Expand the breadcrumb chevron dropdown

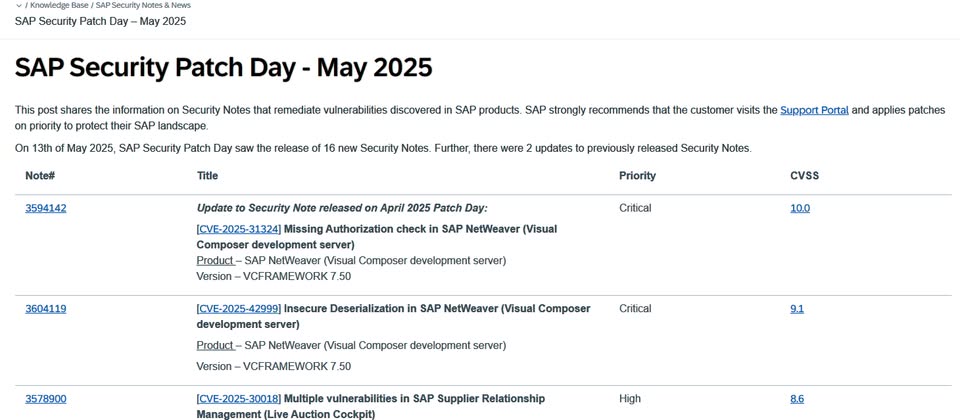click(x=19, y=6)
